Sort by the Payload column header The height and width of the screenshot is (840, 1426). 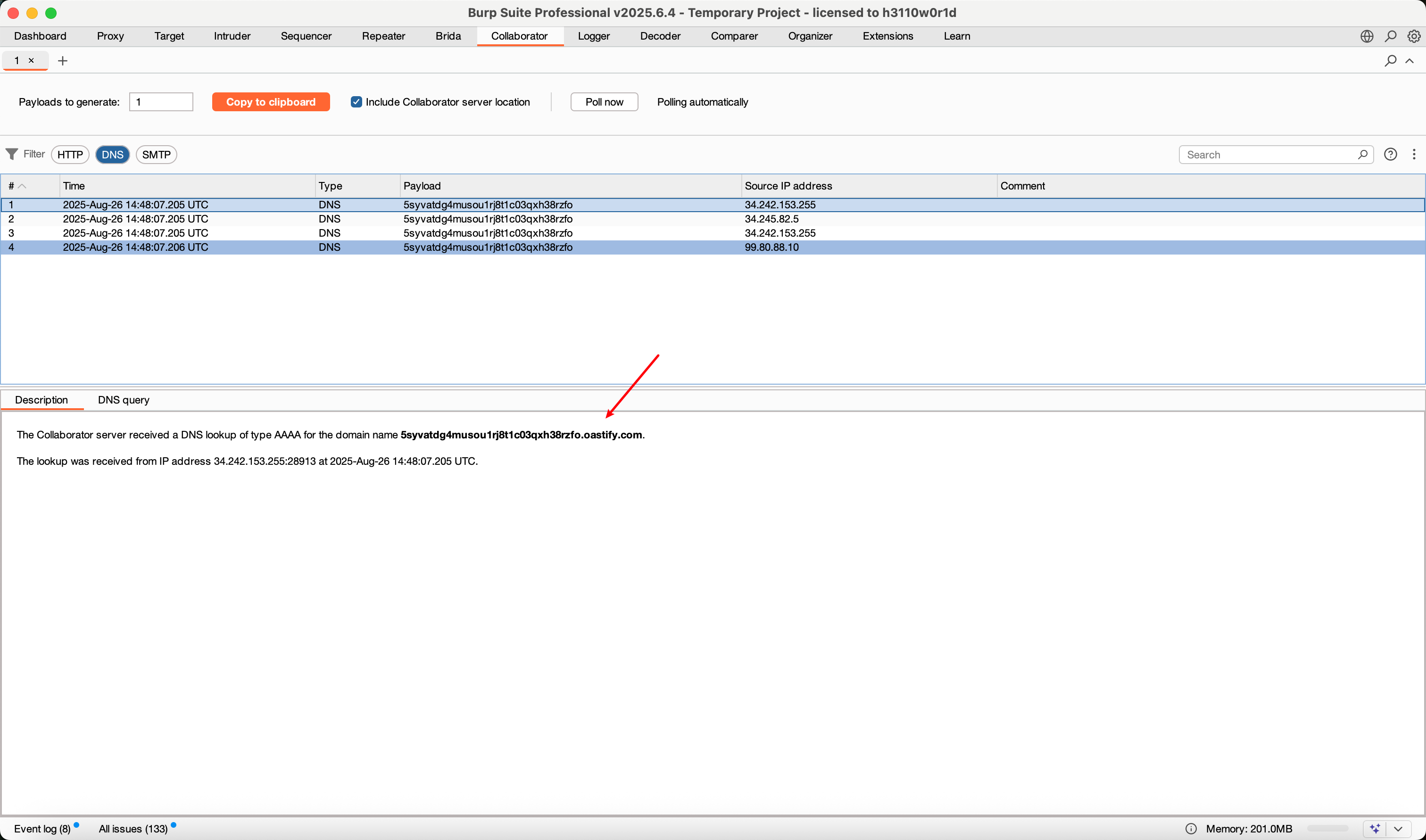pos(571,186)
